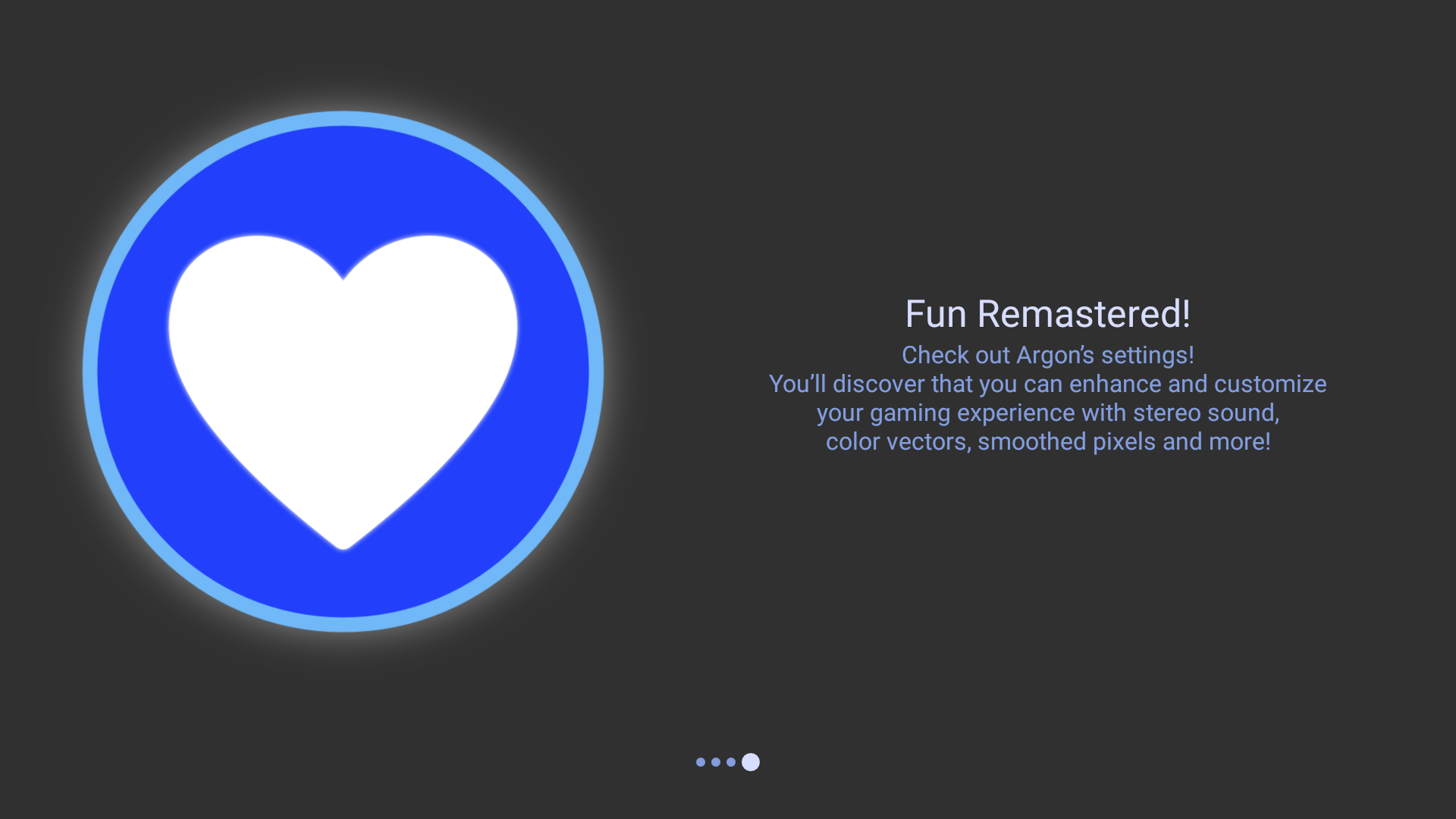
Task: Select the third page indicator dot
Action: pos(731,762)
